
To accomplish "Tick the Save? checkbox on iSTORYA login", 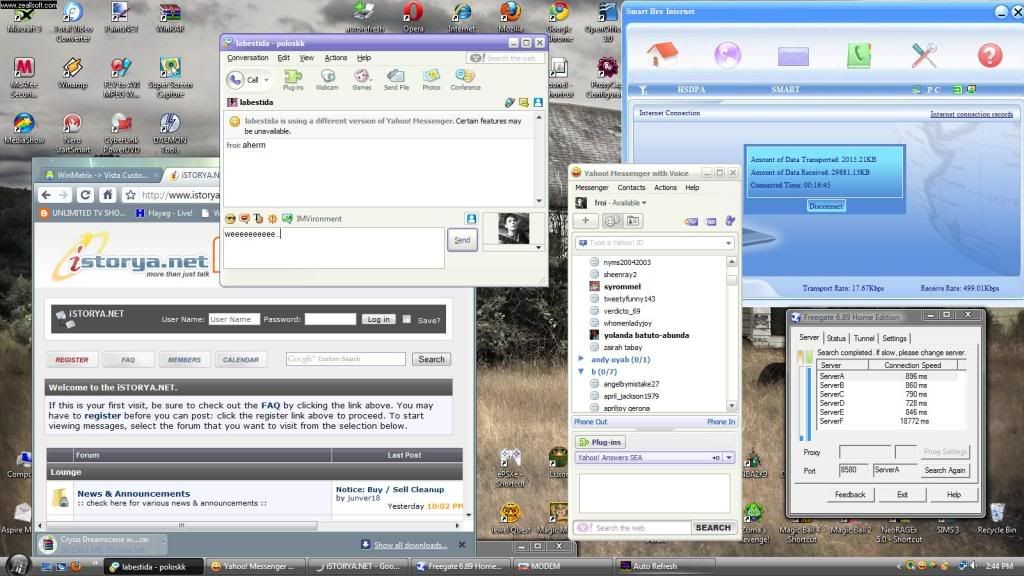I will 407,319.
